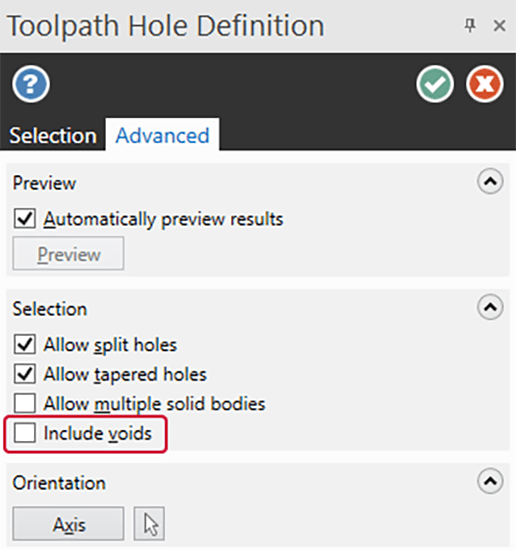Collapse the Selection section chevron

click(x=490, y=307)
